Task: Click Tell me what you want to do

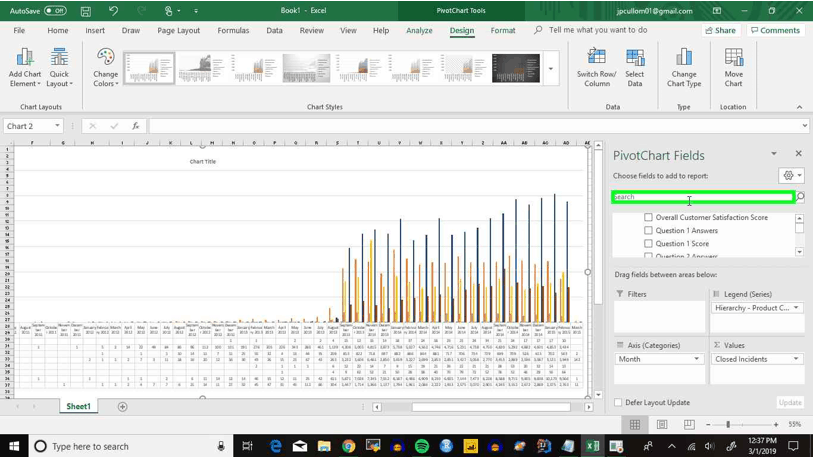Action: click(598, 30)
